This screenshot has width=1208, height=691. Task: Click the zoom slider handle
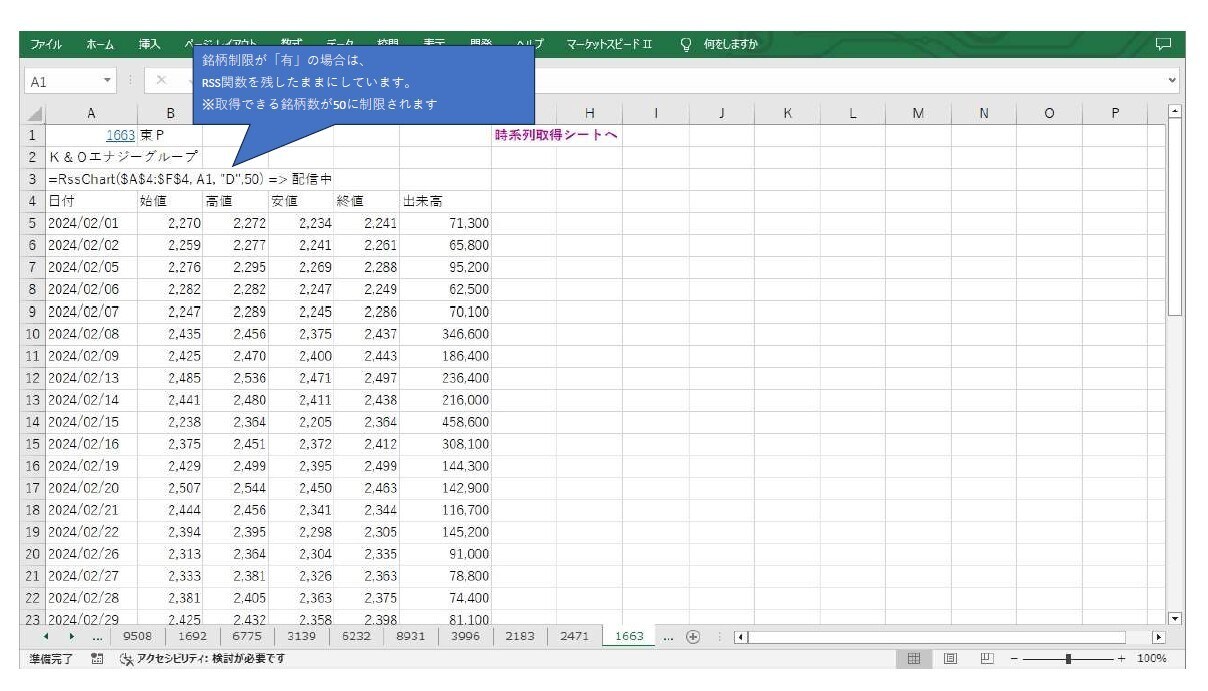pos(1069,659)
